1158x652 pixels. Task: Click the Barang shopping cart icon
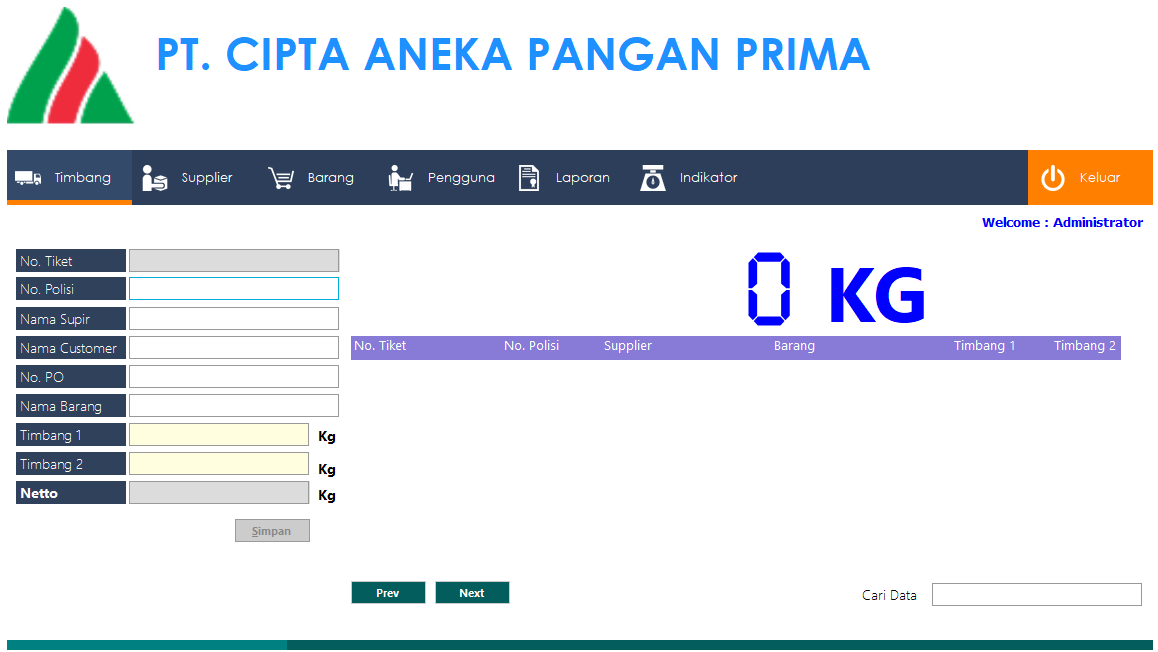pyautogui.click(x=281, y=178)
